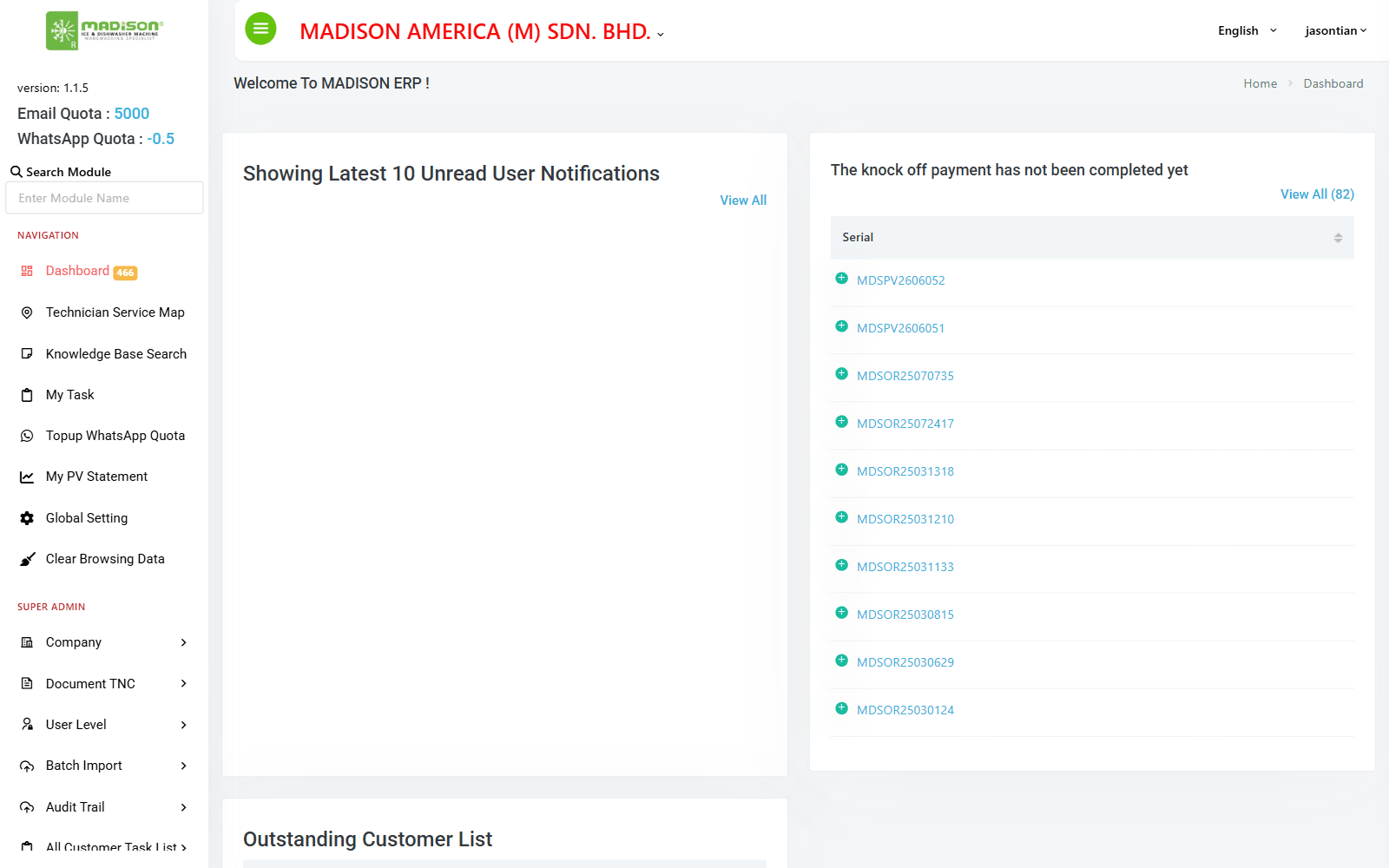Click Email Quota value 5000
This screenshot has width=1389, height=868.
[132, 114]
